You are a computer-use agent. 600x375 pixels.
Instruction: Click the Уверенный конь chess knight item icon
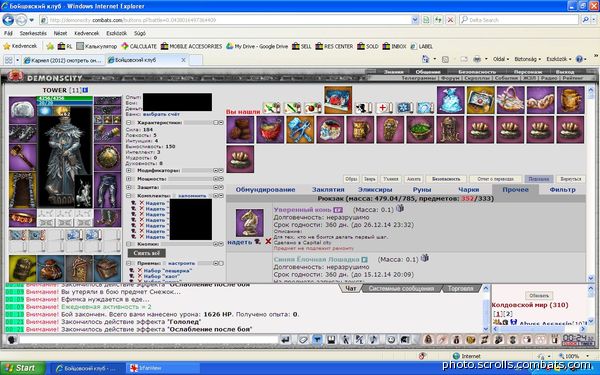(249, 223)
